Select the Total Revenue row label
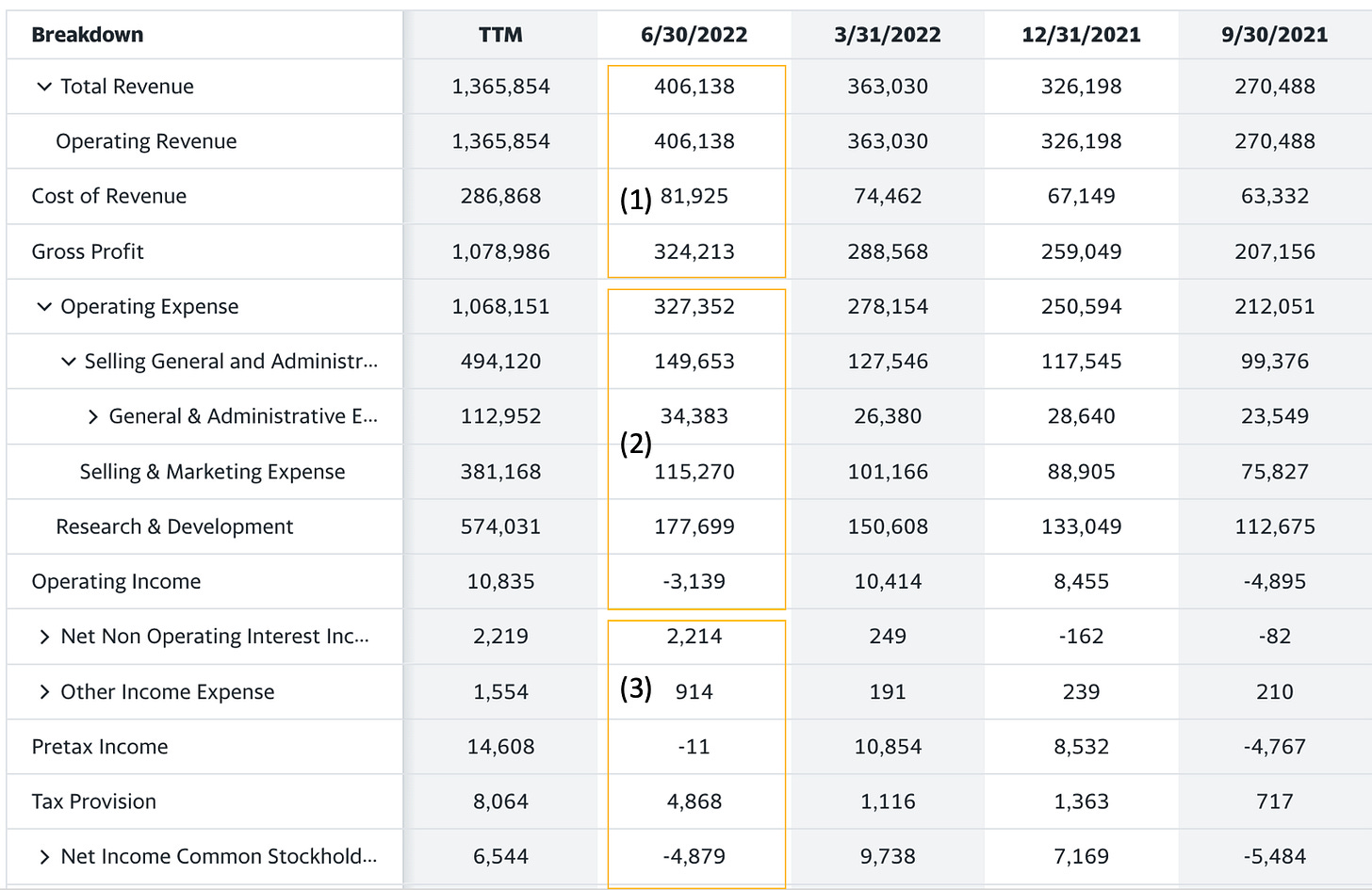 [x=127, y=87]
